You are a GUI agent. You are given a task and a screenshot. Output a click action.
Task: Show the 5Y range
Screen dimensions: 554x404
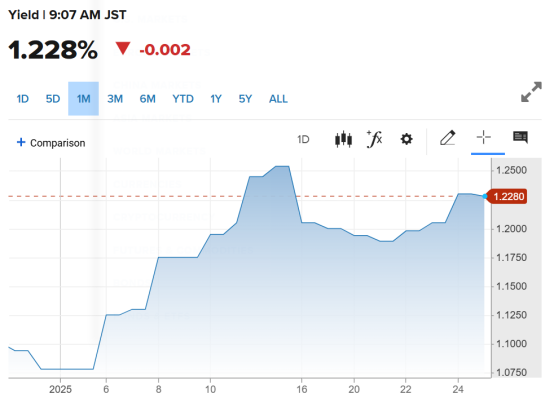[x=245, y=99]
